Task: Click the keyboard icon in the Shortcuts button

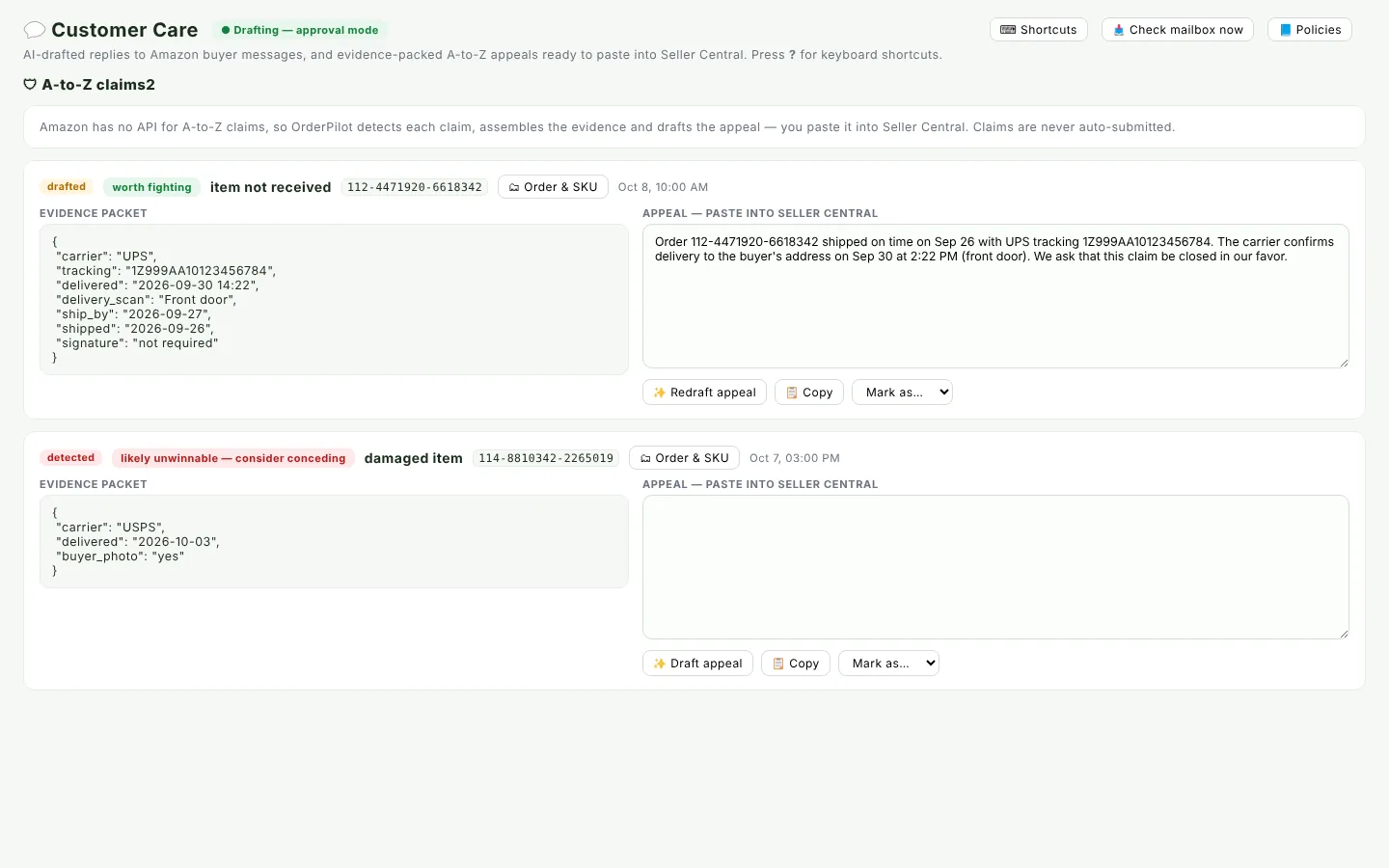Action: point(1008,30)
